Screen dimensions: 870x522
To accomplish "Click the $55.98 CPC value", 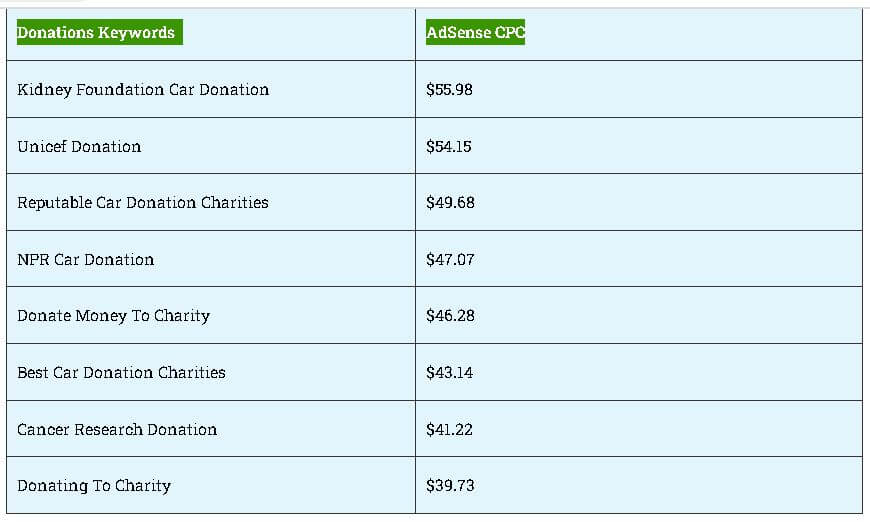I will point(450,90).
